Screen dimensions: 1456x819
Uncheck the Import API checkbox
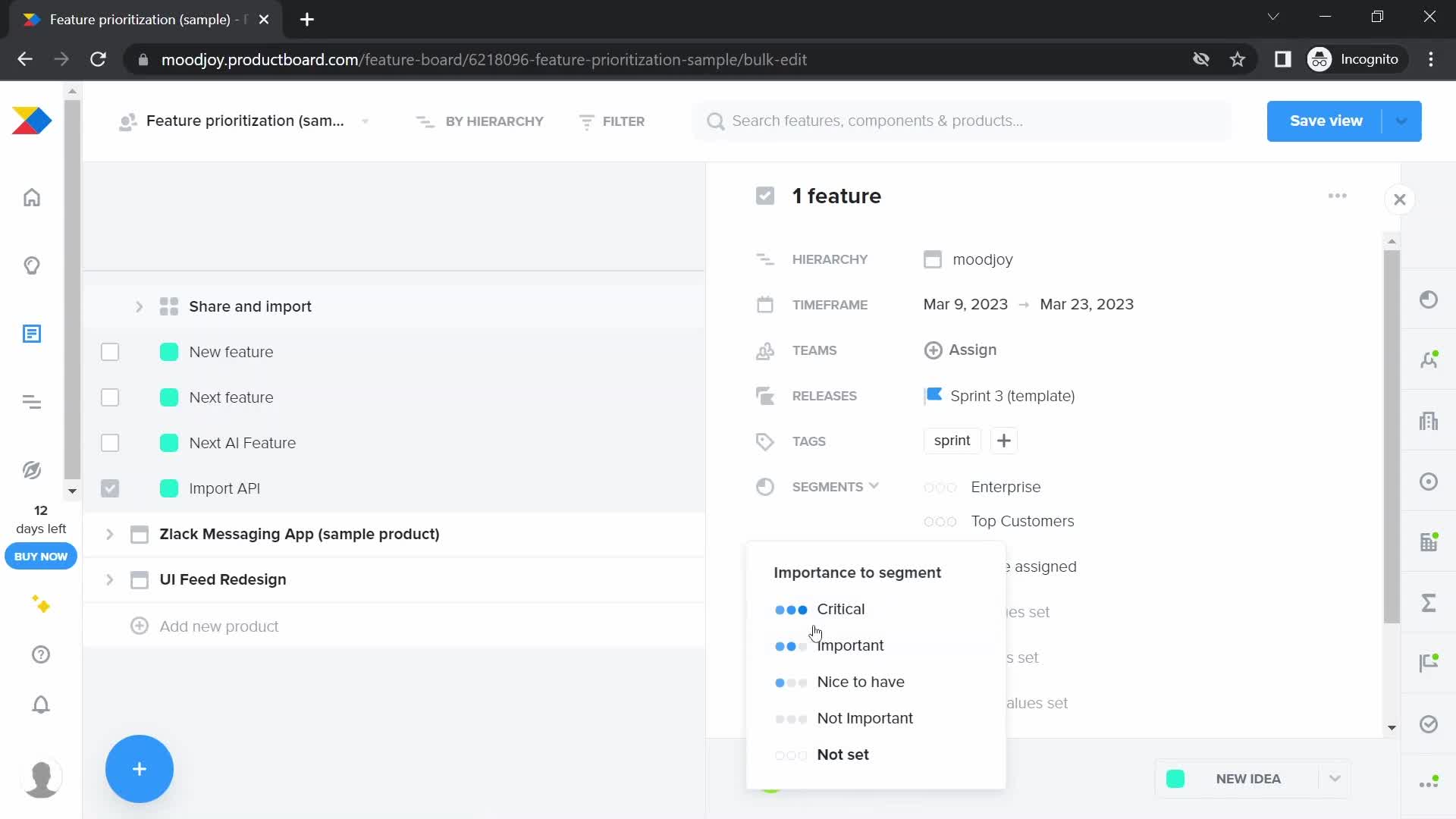tap(110, 488)
